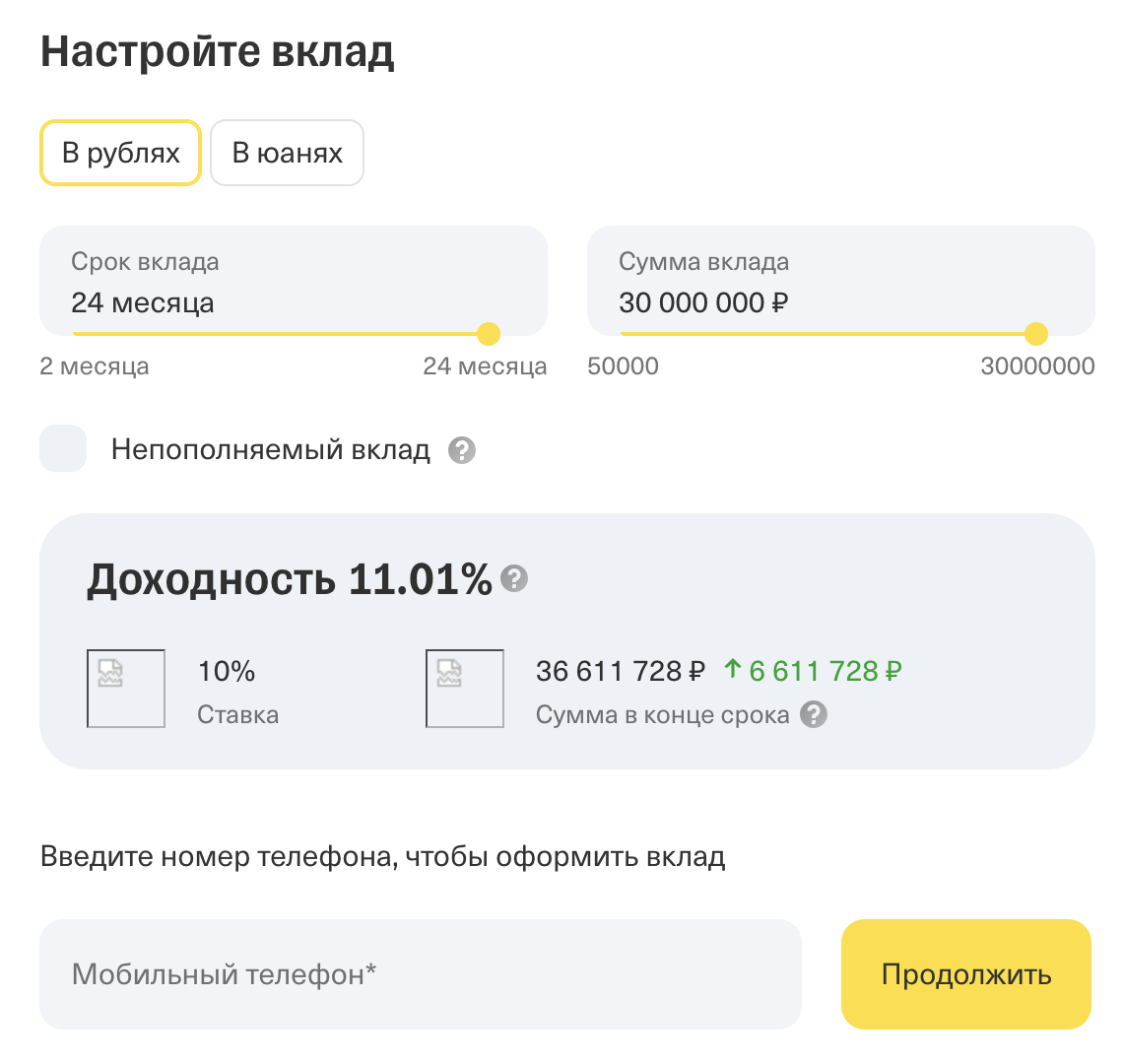Select the "В рублях" currency option
The width and height of the screenshot is (1123, 1064).
(120, 153)
